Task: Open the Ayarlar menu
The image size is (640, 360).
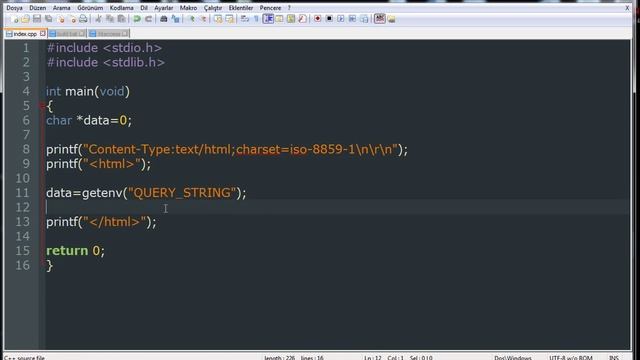Action: tap(163, 8)
